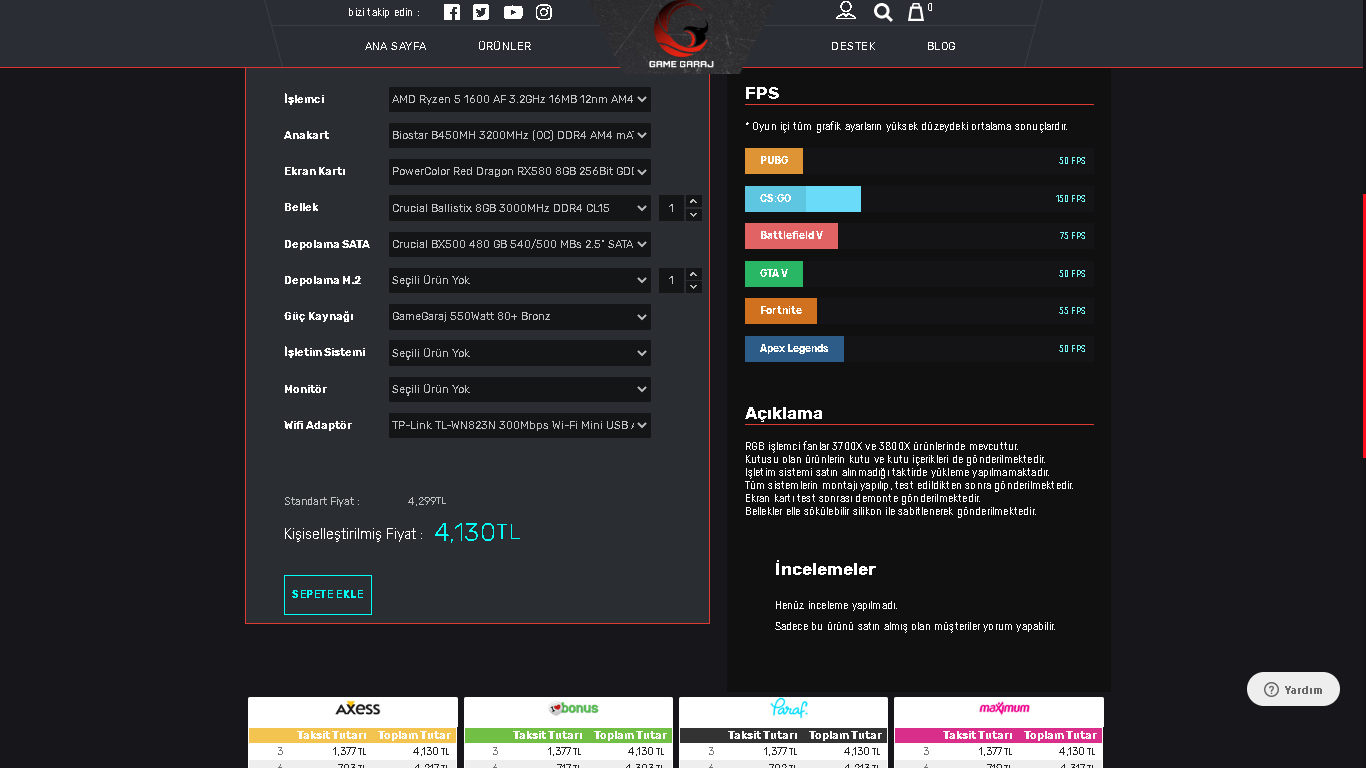
Task: Click the 75 FPS value for Battlefield V
Action: pyautogui.click(x=1072, y=236)
